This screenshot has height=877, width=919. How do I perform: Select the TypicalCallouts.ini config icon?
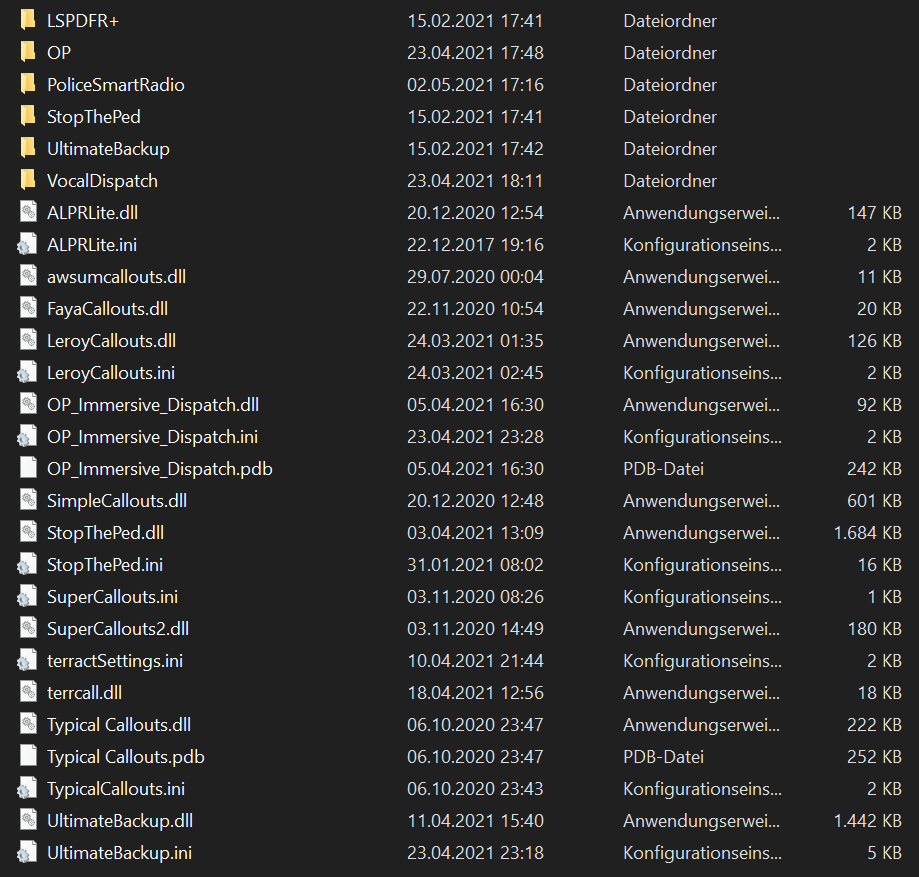click(x=27, y=788)
